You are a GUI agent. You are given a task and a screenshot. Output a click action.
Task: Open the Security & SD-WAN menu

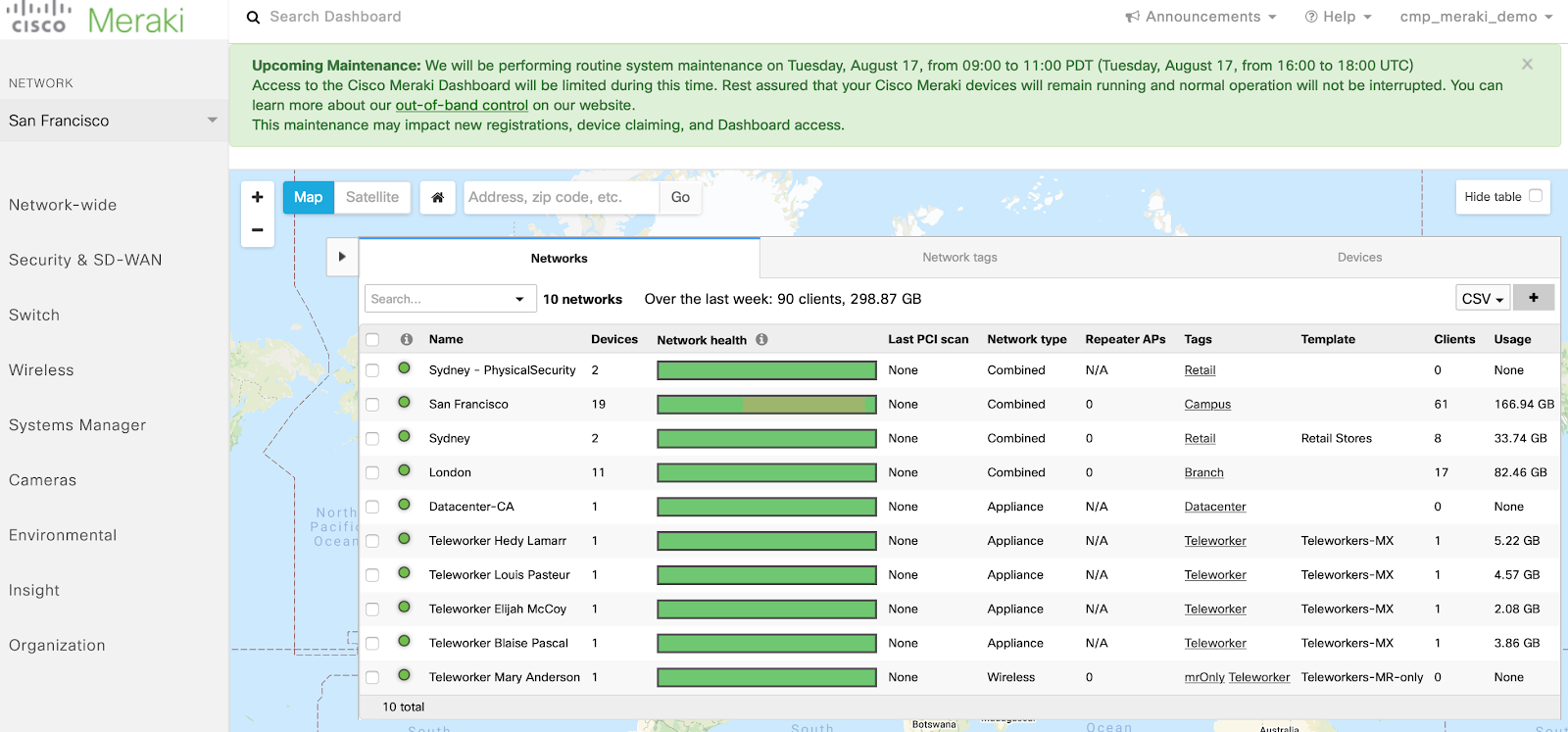(x=85, y=260)
